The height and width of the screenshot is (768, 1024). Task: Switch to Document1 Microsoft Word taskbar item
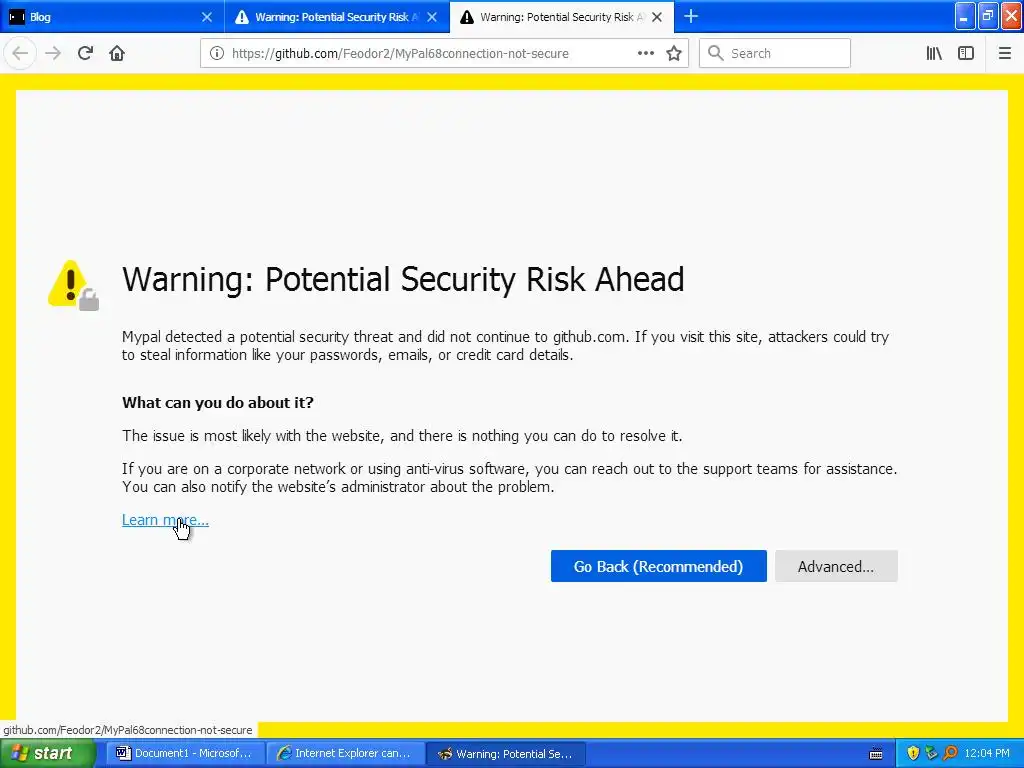tap(184, 754)
